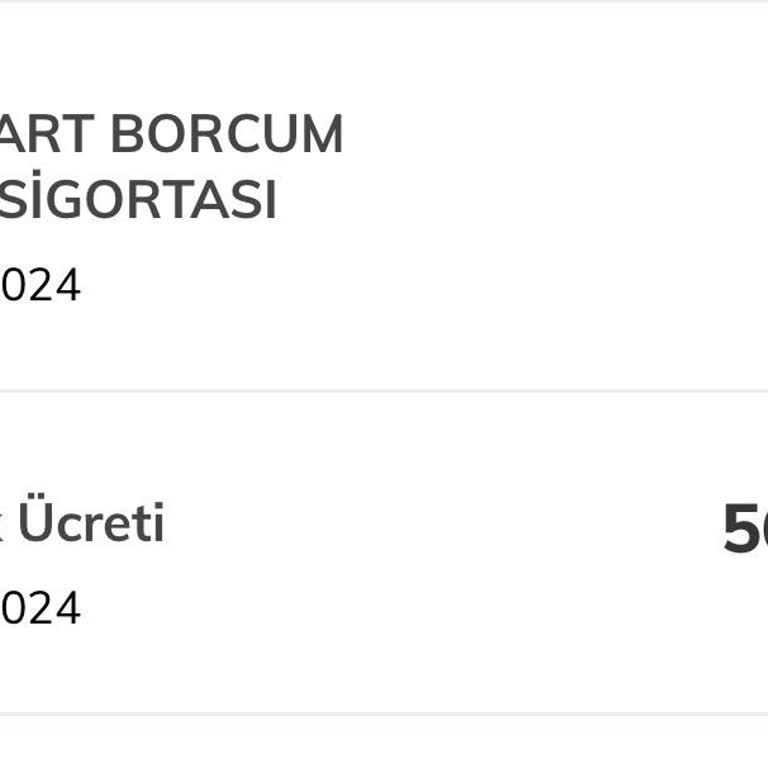Click the divider line below the Ücreti row
Image resolution: width=768 pixels, height=768 pixels.
pos(384,714)
